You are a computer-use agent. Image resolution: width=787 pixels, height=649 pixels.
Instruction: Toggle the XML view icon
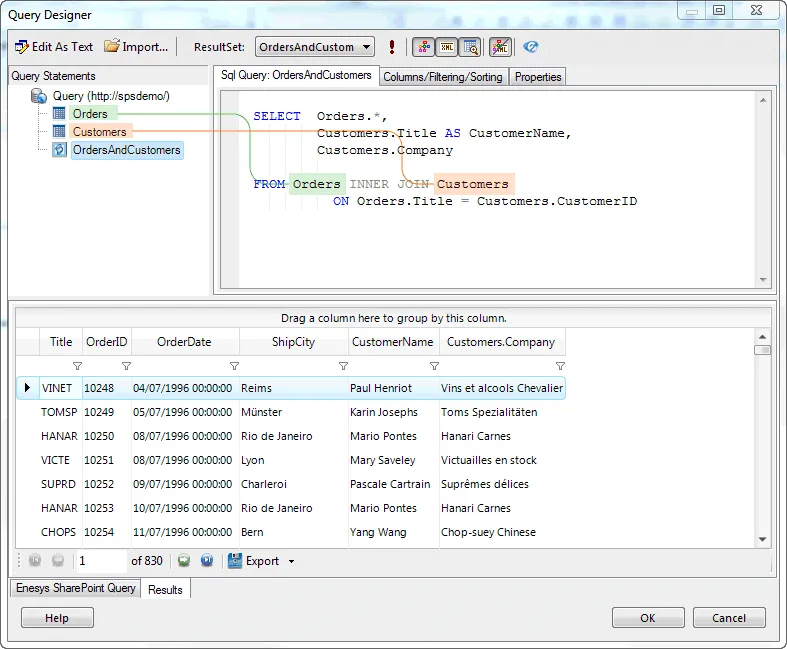tap(447, 47)
